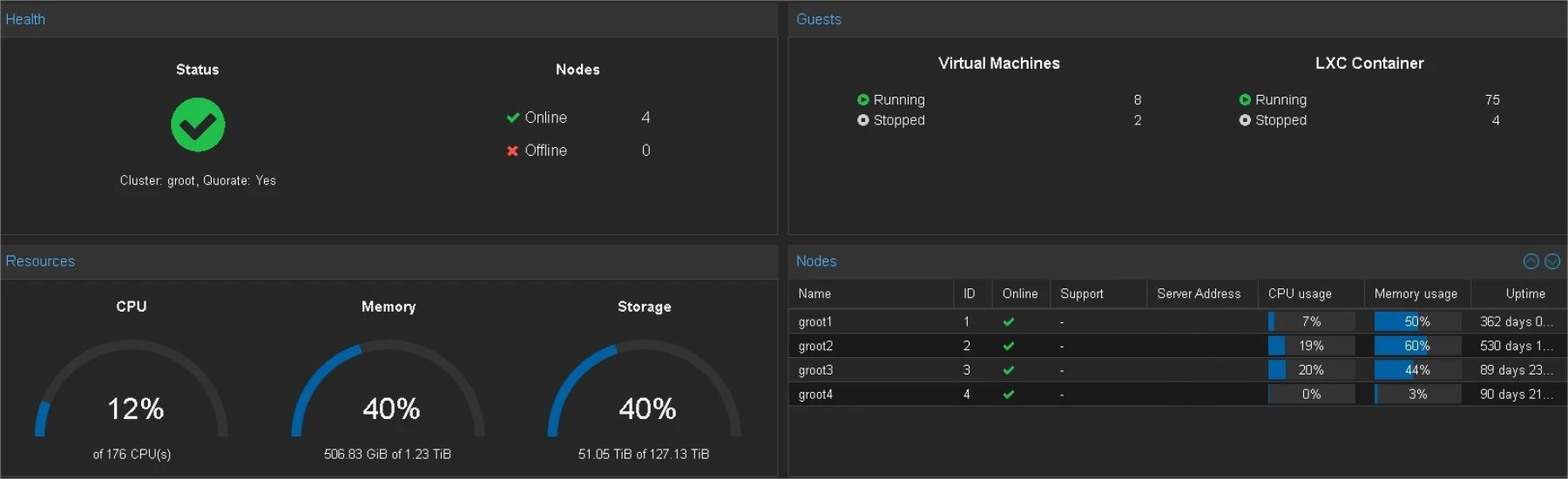The image size is (1568, 479).
Task: Click the large green cluster status checkmark
Action: [x=198, y=125]
